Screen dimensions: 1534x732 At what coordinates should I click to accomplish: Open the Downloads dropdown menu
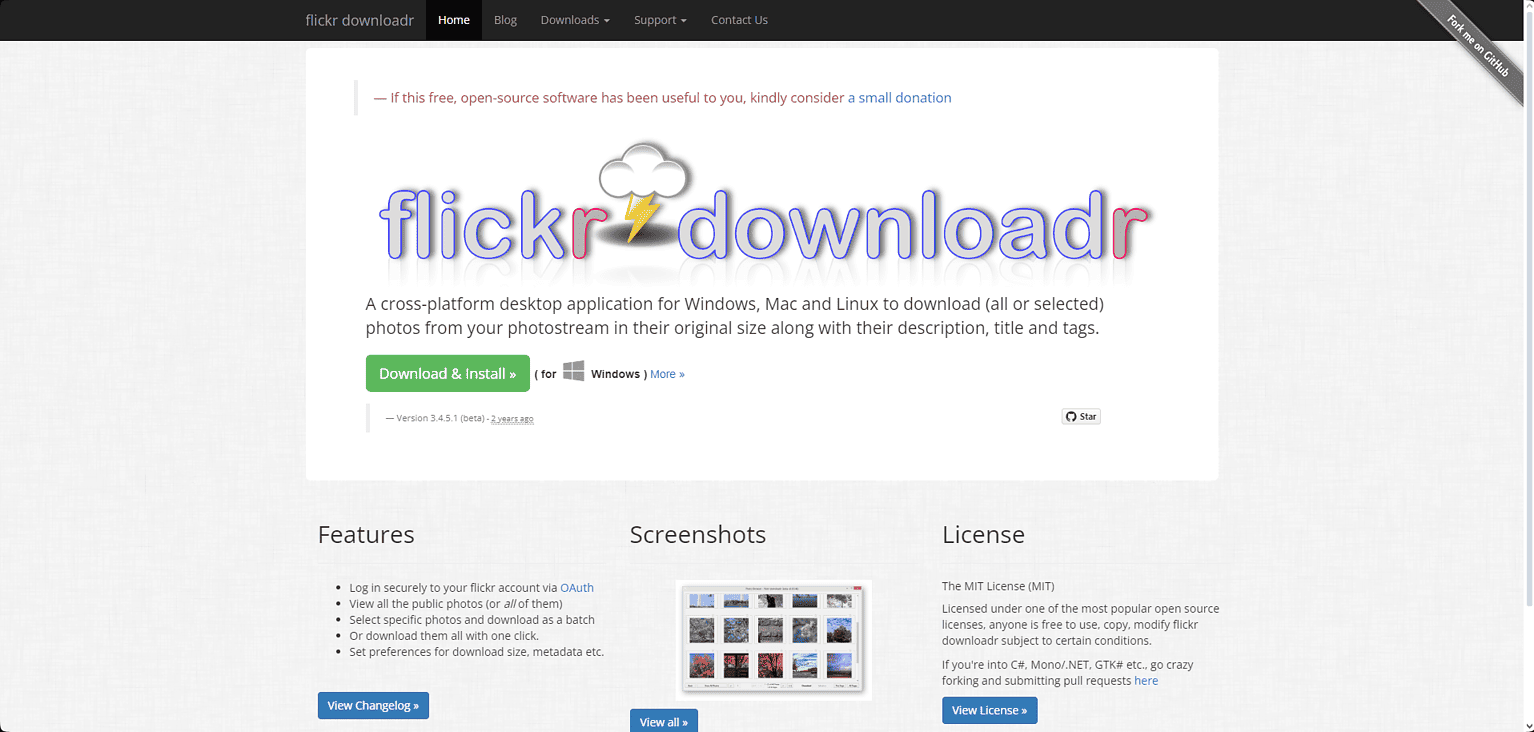click(574, 19)
